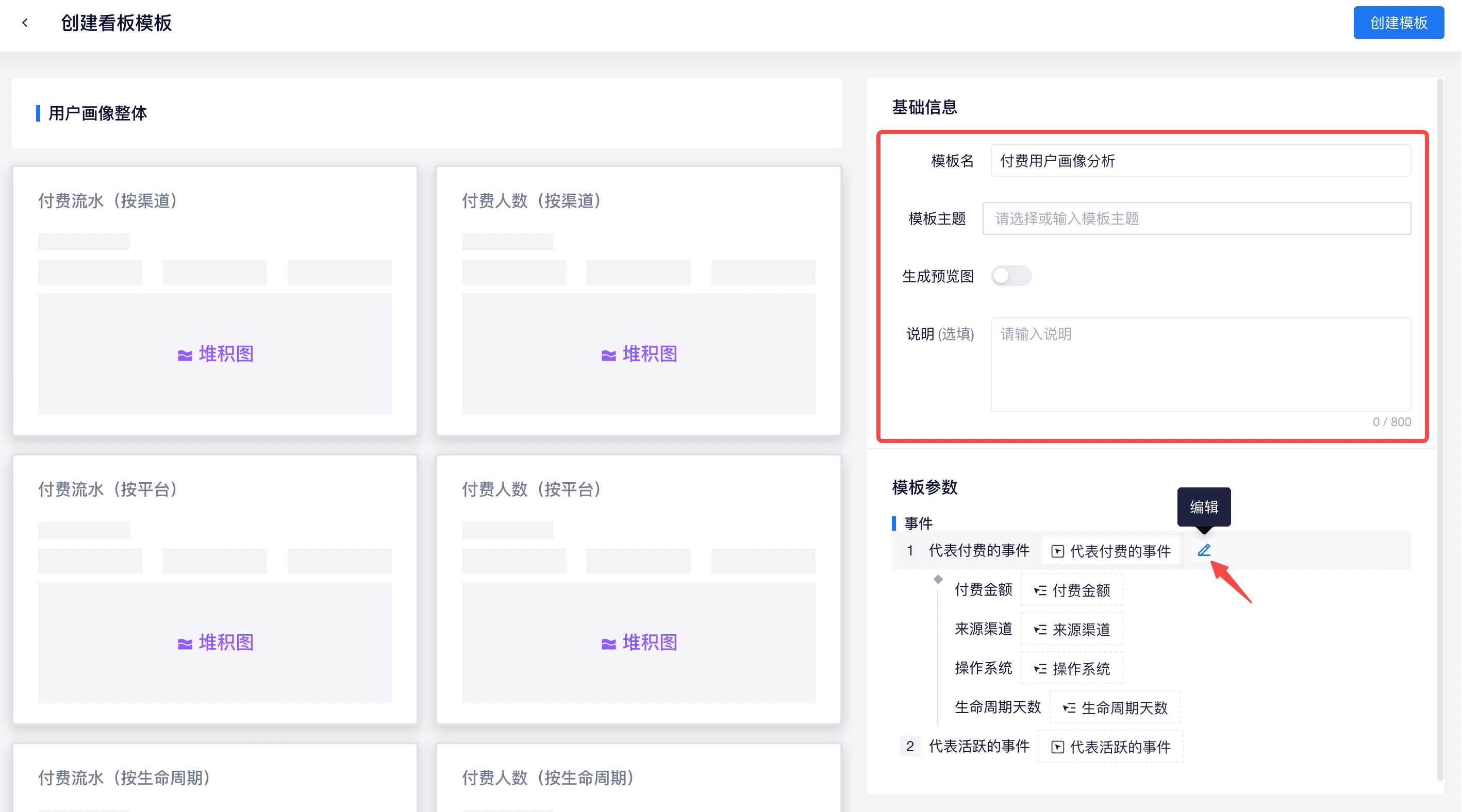Open the 模板主题 combo box

[x=1197, y=218]
